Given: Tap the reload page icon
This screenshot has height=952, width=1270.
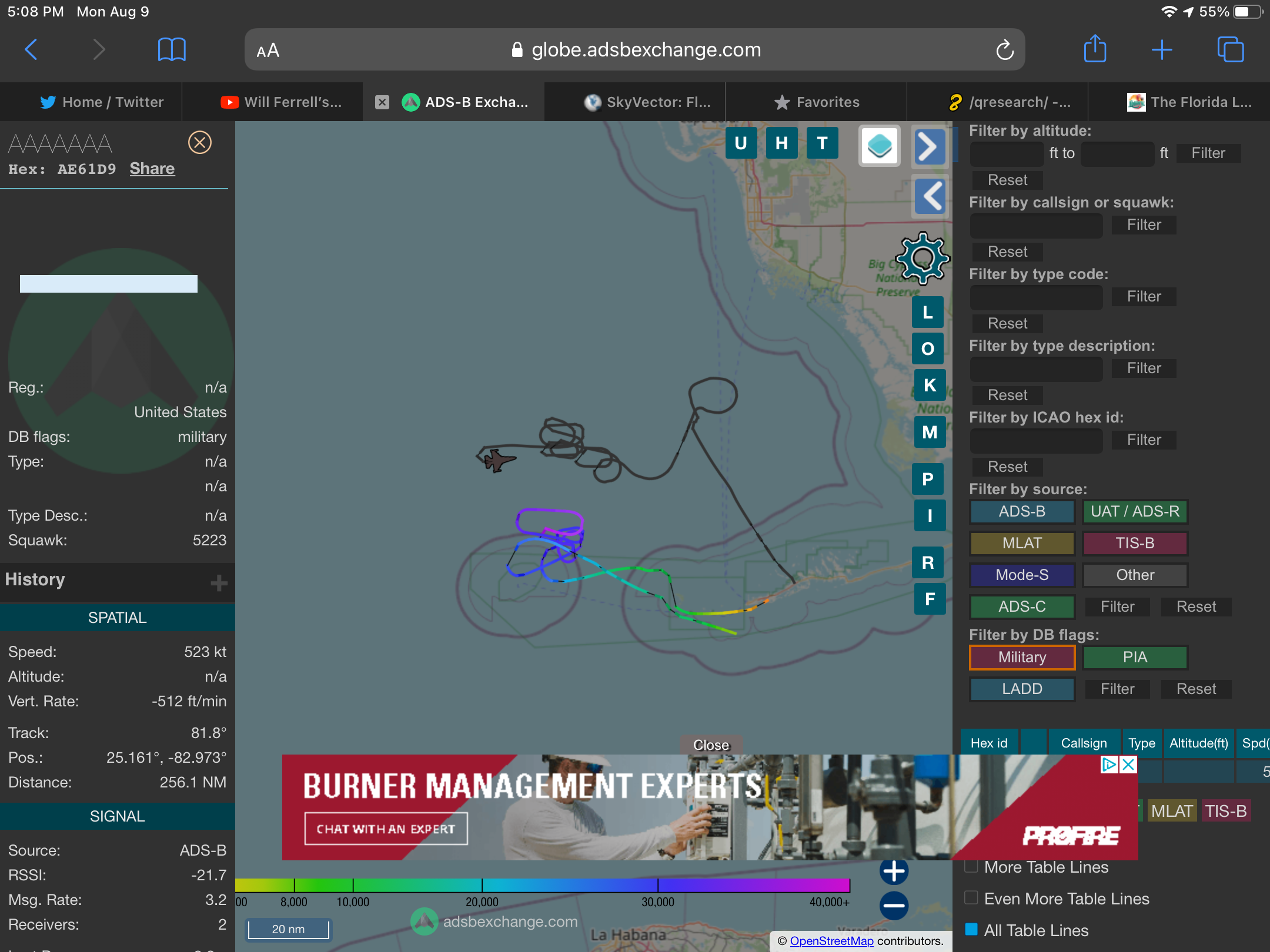Looking at the screenshot, I should [x=1005, y=51].
